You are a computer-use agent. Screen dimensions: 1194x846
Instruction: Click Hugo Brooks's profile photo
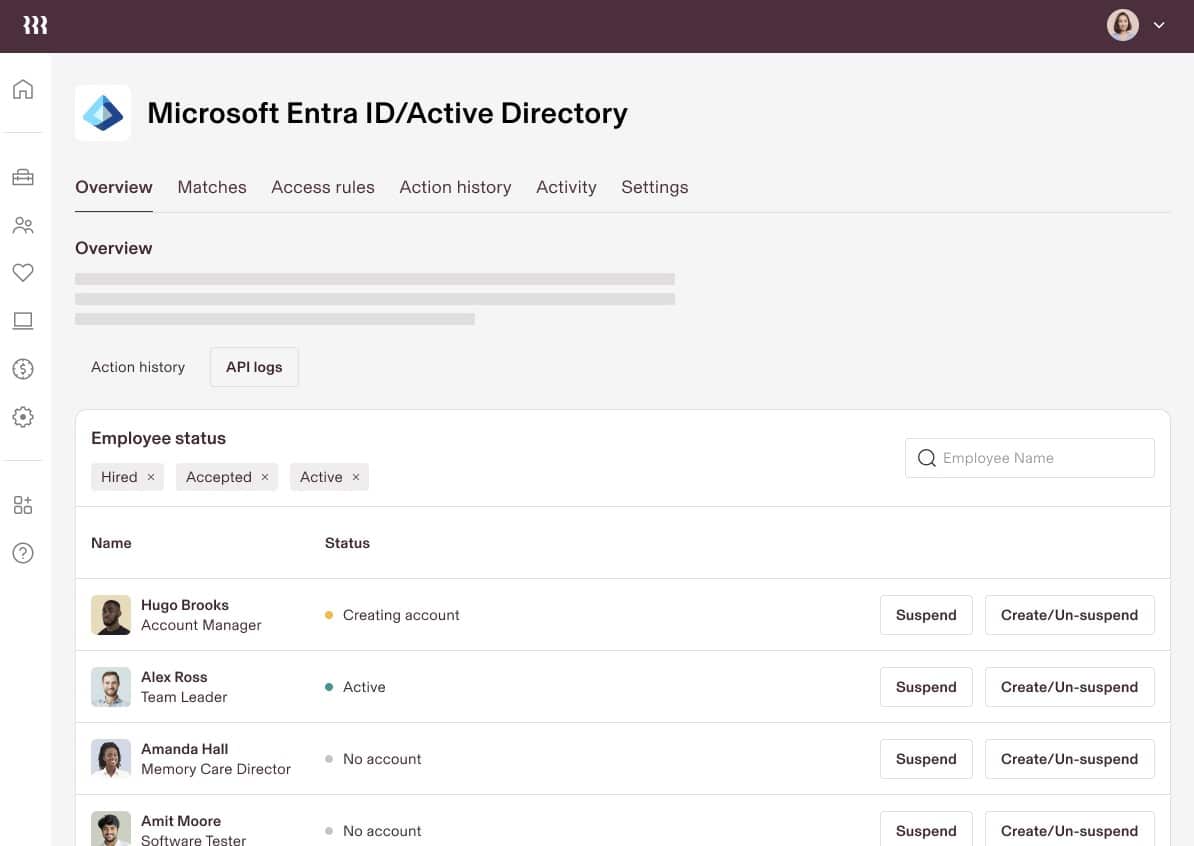(x=110, y=615)
